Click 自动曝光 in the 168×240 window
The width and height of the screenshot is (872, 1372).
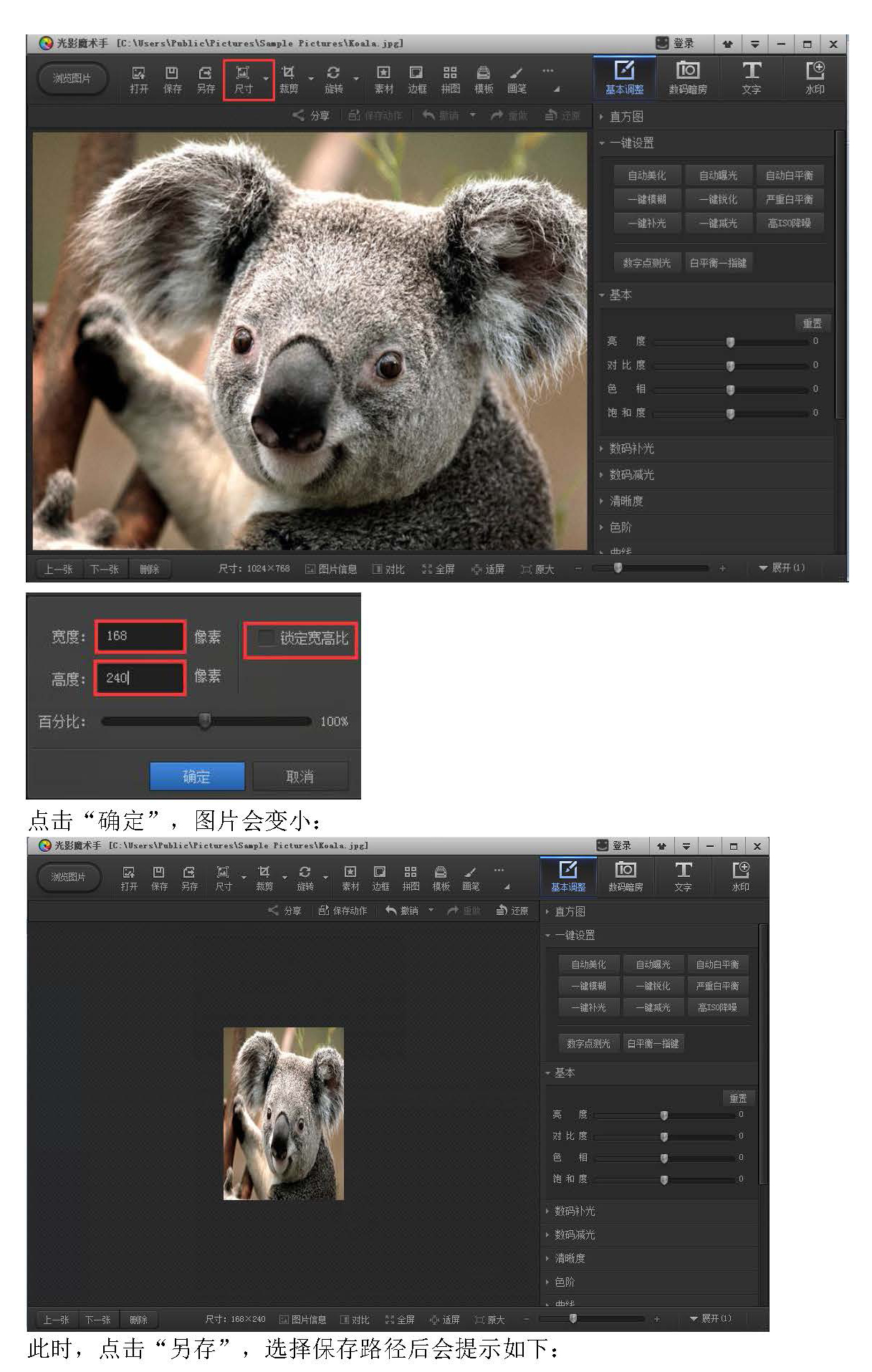pos(653,964)
